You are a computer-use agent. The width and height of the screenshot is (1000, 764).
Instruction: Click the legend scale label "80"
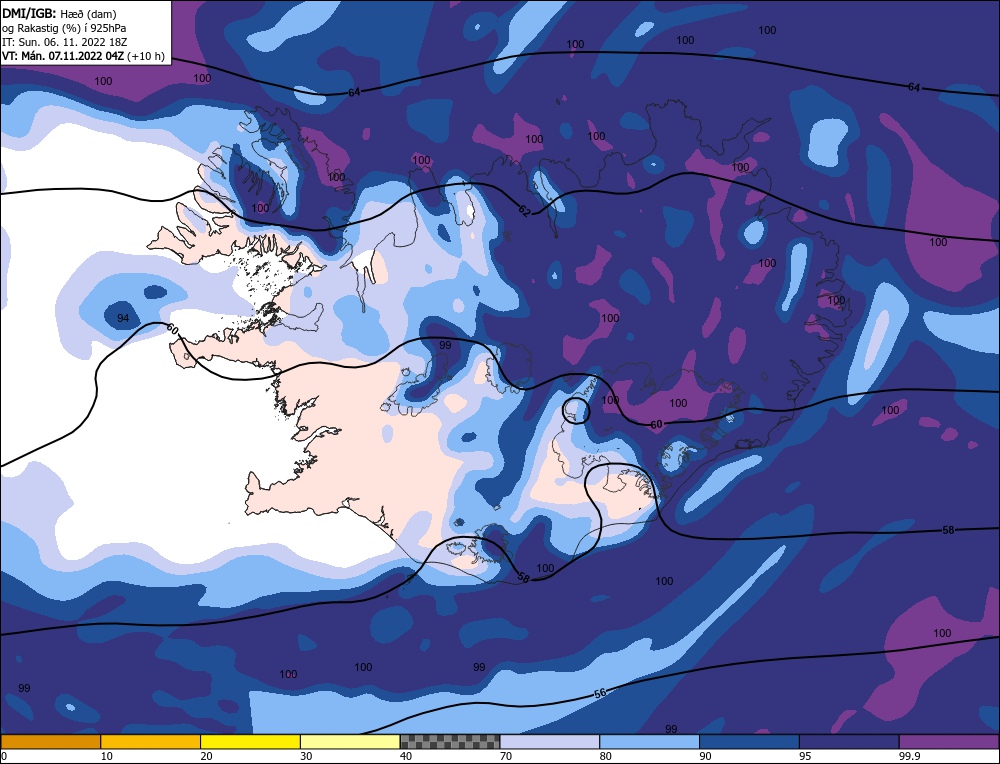[605, 756]
